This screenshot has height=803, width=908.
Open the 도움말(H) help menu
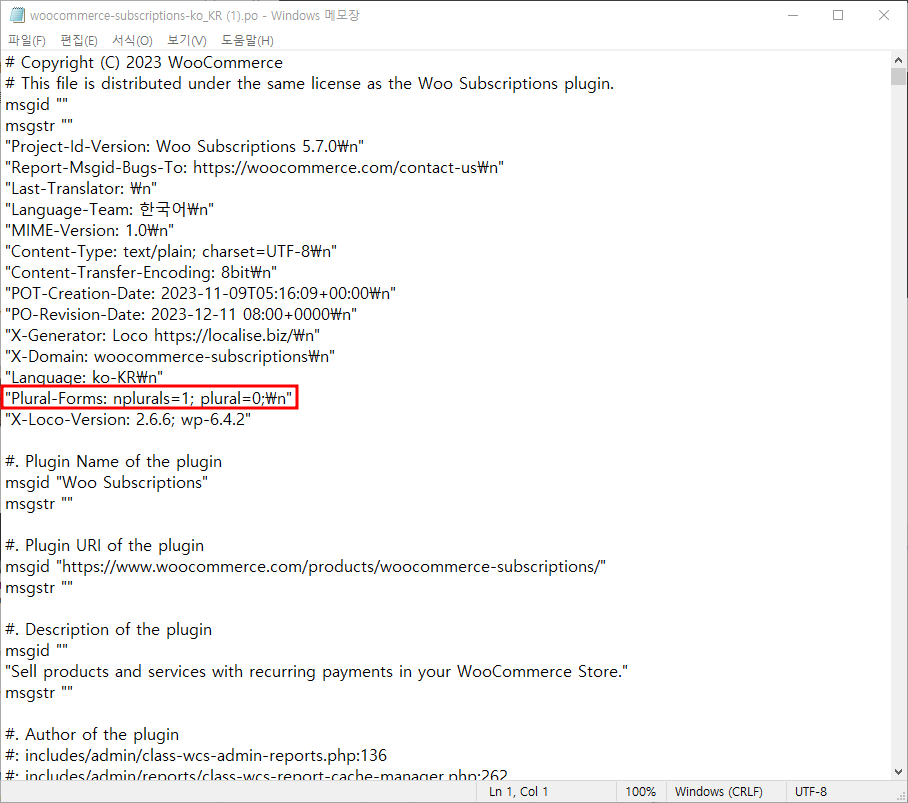247,41
